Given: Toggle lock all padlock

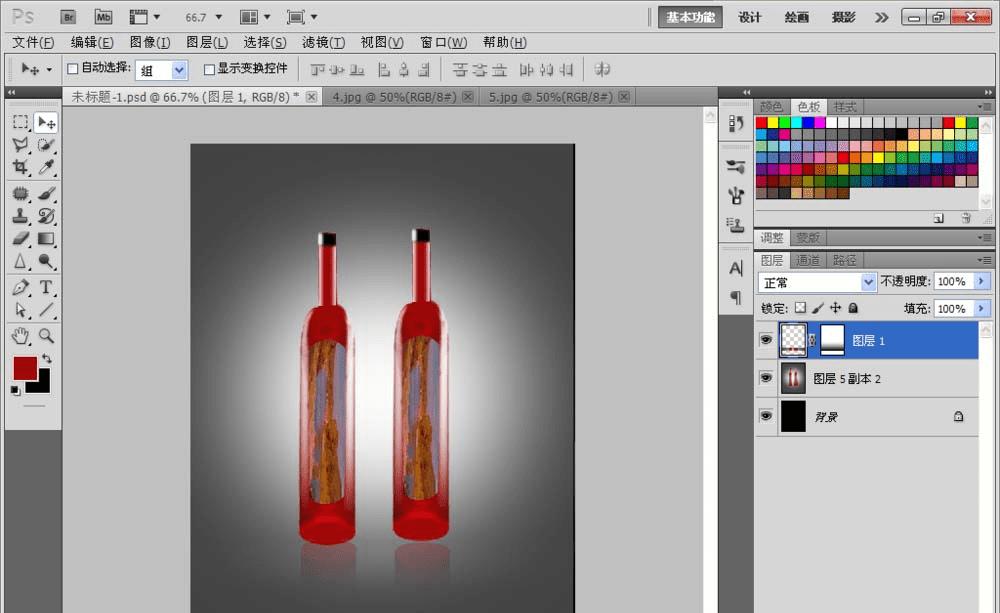Looking at the screenshot, I should tap(853, 308).
